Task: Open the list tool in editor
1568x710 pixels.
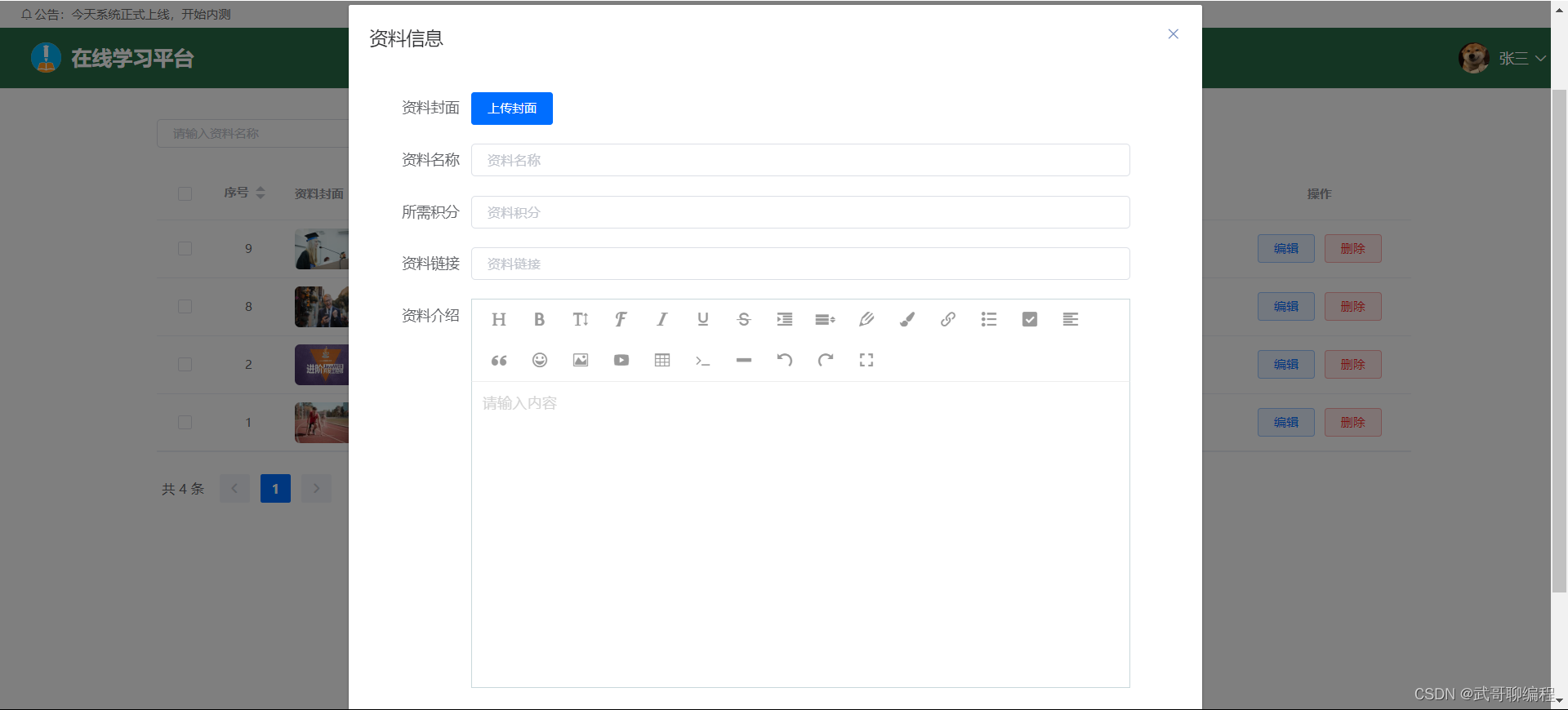Action: pyautogui.click(x=989, y=319)
